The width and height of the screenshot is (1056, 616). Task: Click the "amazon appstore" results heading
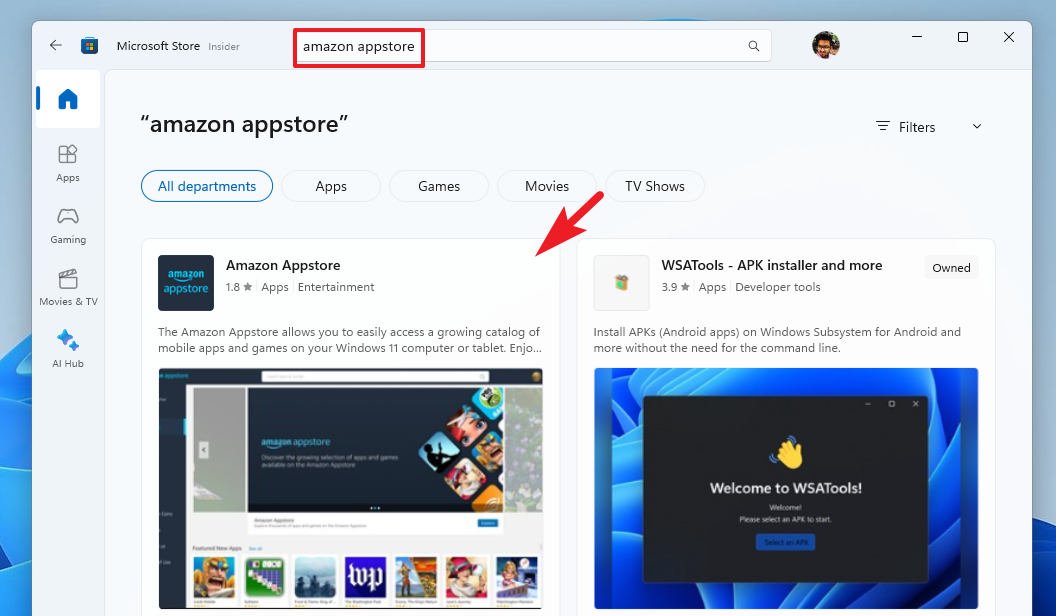[x=244, y=125]
